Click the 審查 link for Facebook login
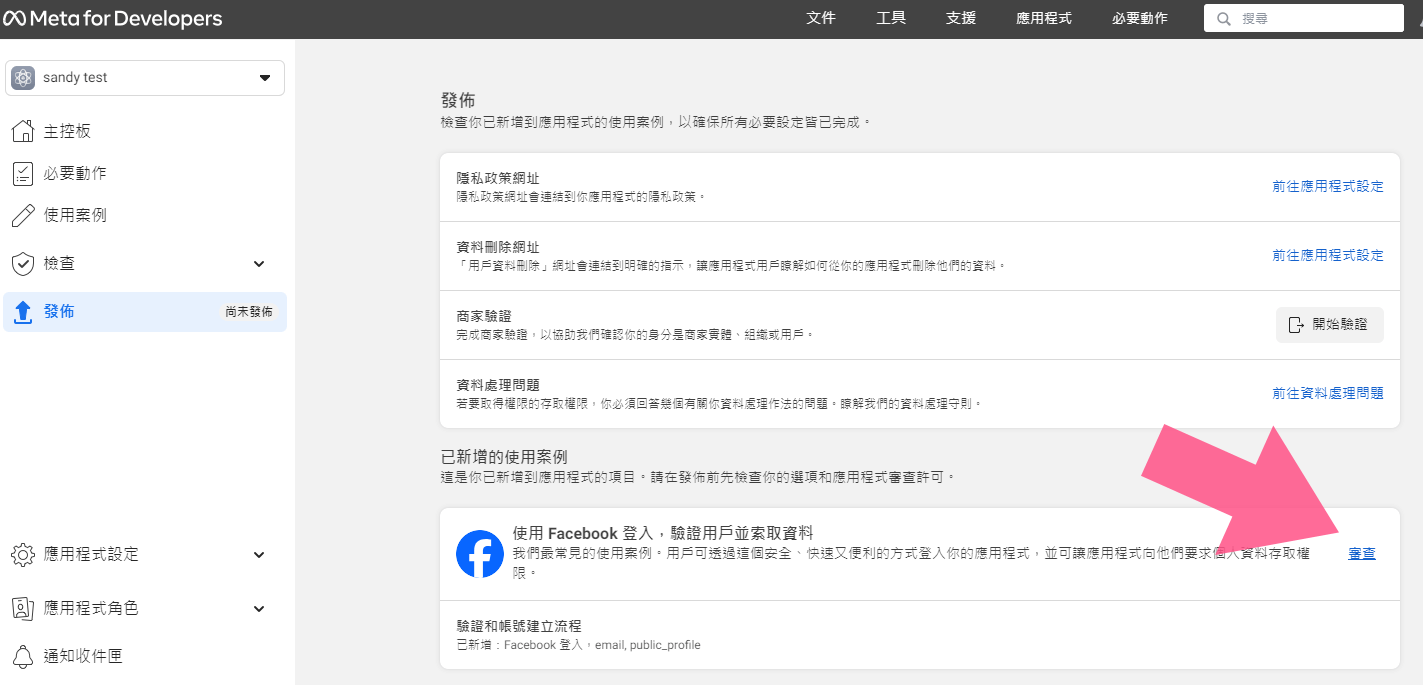1423x685 pixels. click(1362, 554)
